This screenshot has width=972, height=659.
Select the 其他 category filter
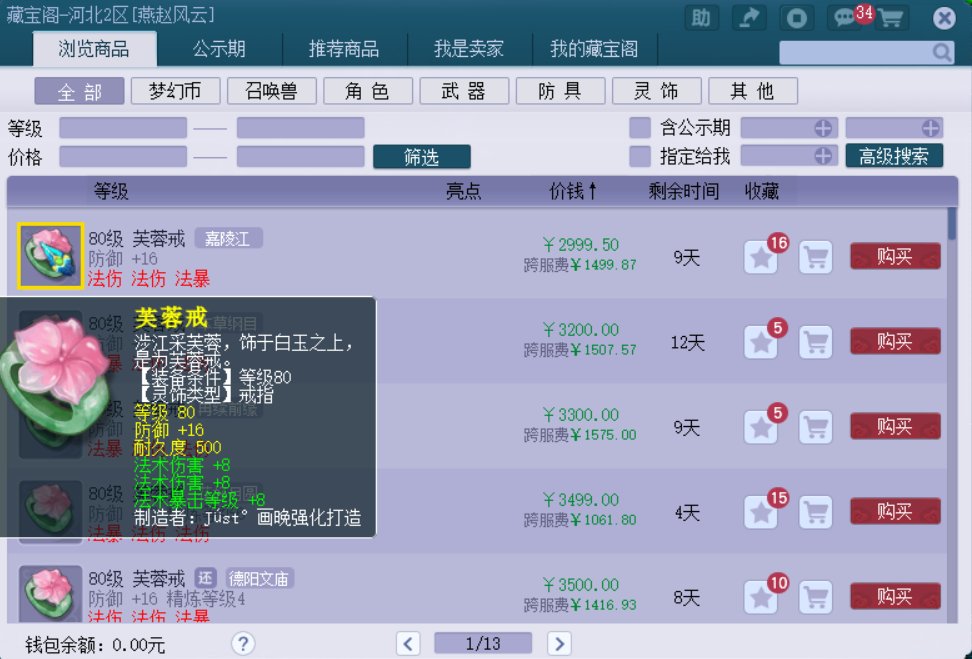point(753,91)
